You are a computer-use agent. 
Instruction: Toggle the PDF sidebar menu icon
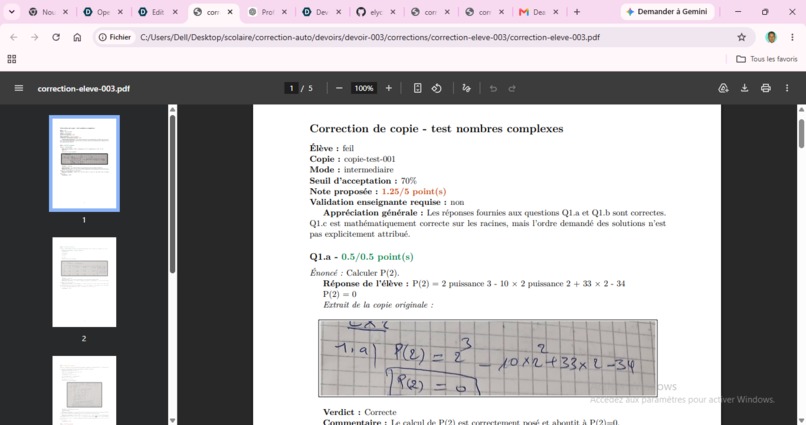[19, 88]
